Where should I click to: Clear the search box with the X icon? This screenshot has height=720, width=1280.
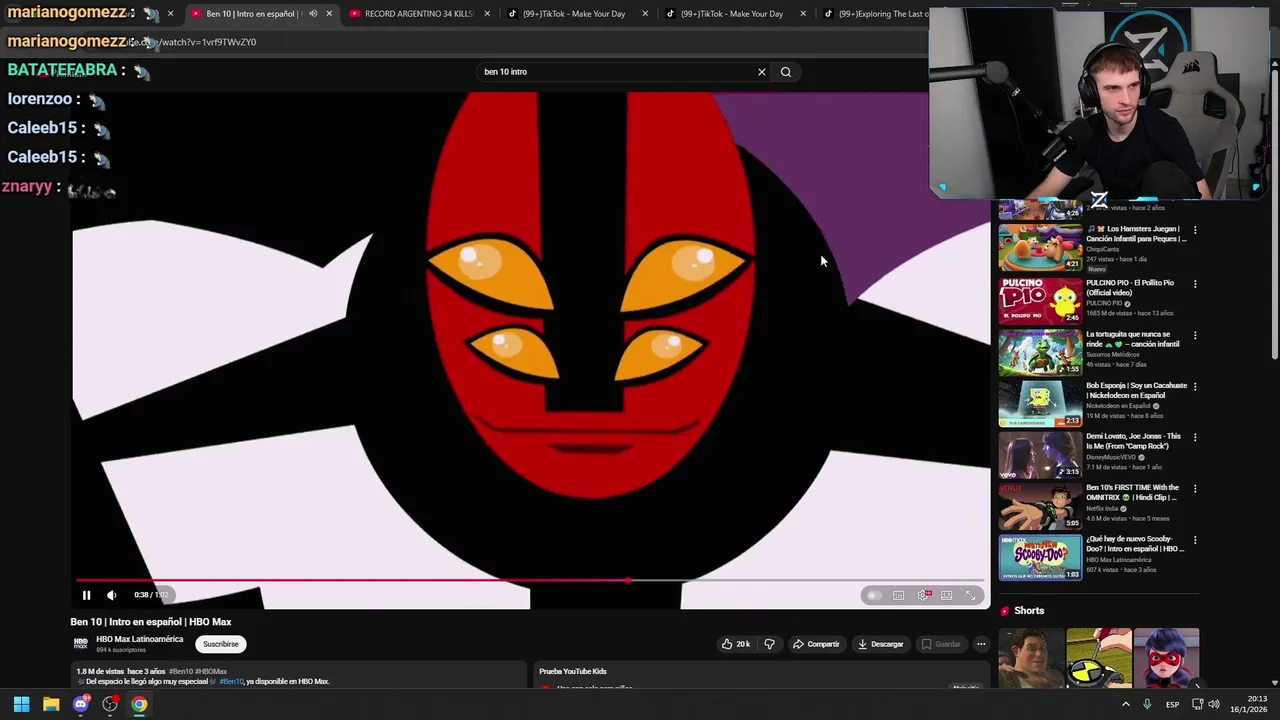click(x=762, y=72)
